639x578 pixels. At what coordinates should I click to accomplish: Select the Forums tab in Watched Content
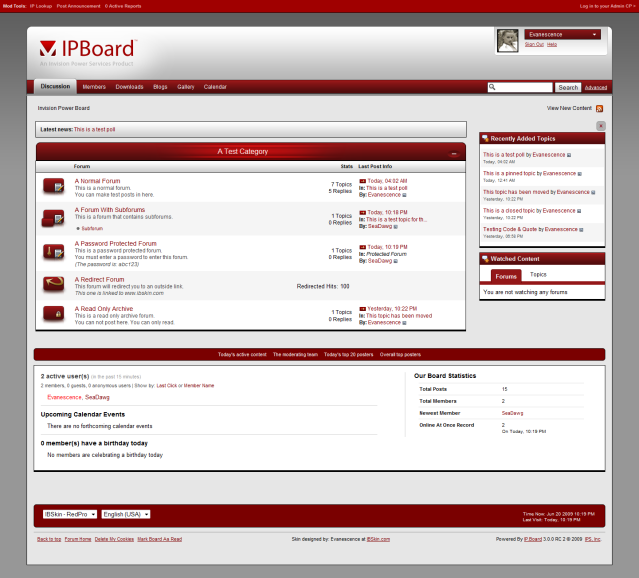pyautogui.click(x=506, y=276)
